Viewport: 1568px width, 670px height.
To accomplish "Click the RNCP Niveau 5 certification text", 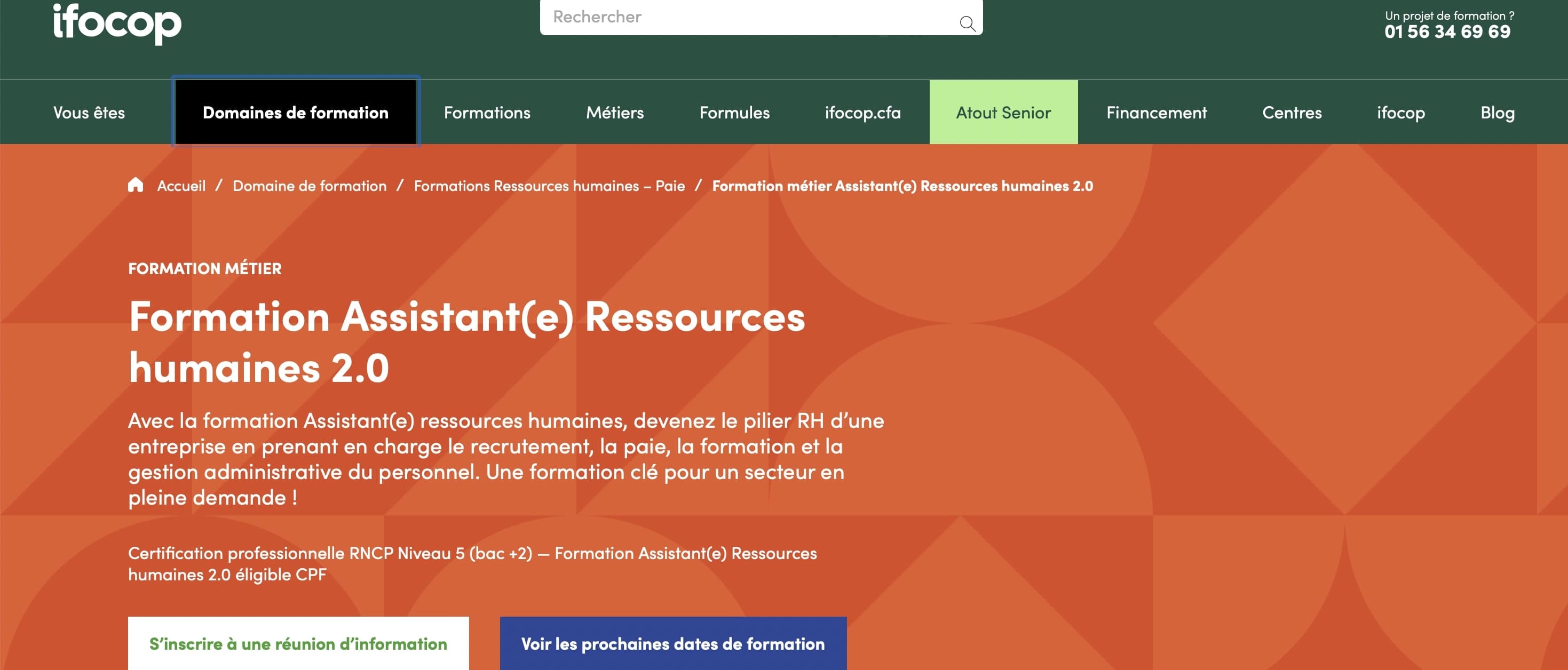I will coord(472,563).
